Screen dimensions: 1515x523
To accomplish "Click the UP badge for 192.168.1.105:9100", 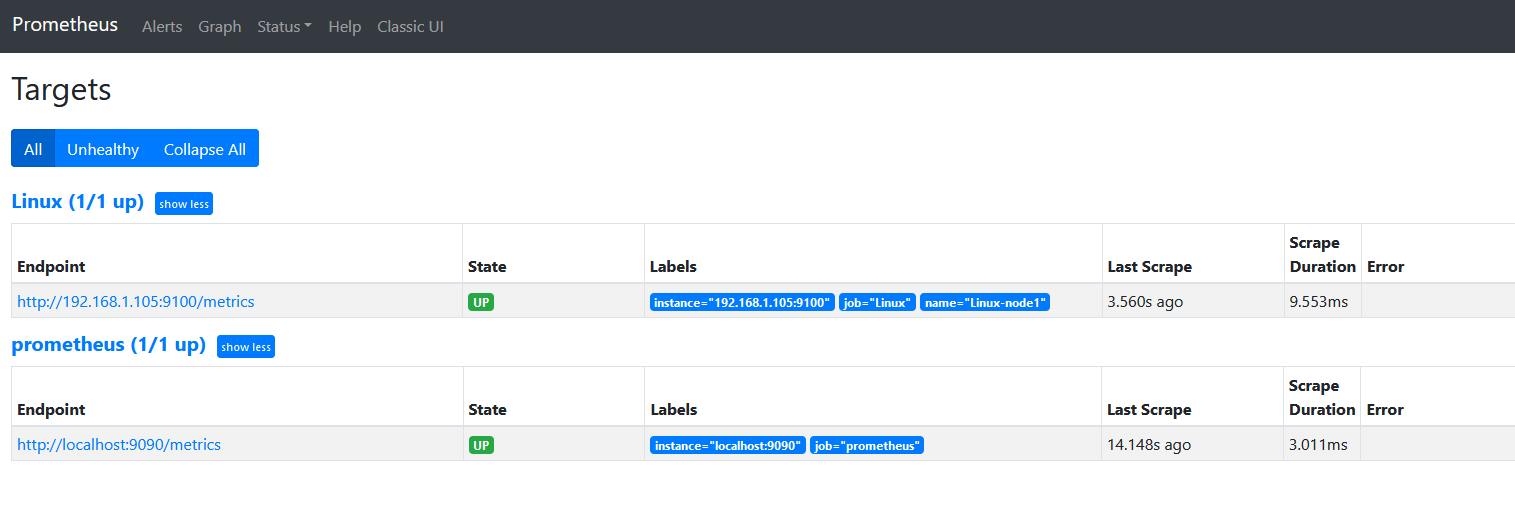I will coord(481,302).
